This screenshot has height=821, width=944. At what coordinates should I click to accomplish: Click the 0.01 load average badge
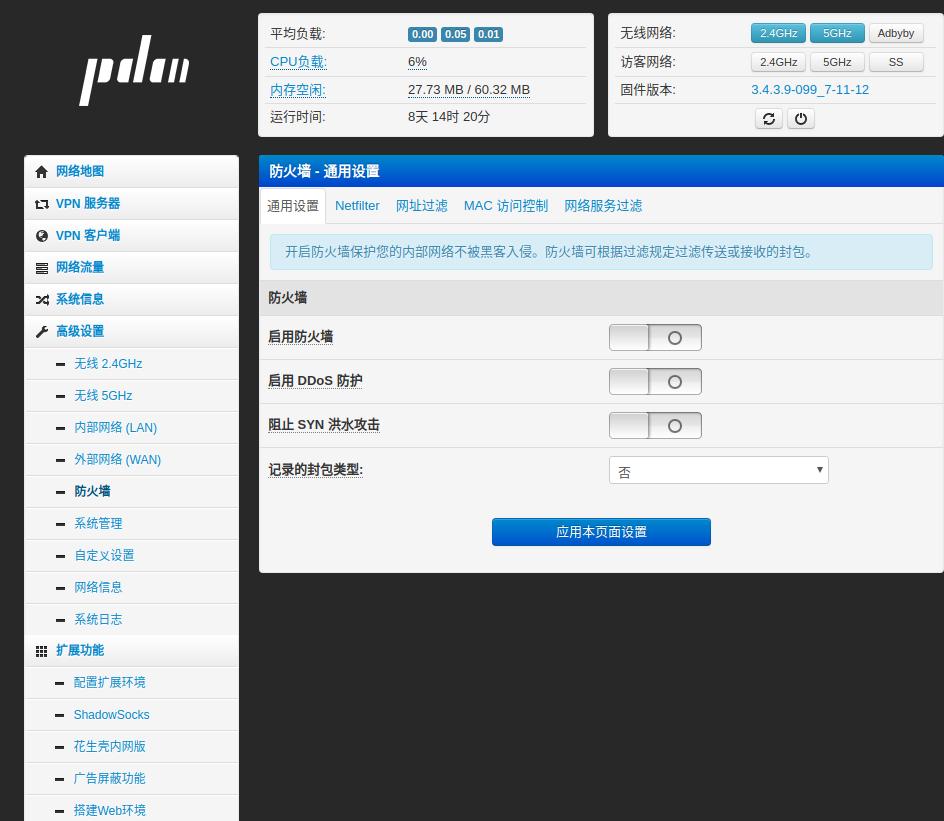click(x=488, y=34)
